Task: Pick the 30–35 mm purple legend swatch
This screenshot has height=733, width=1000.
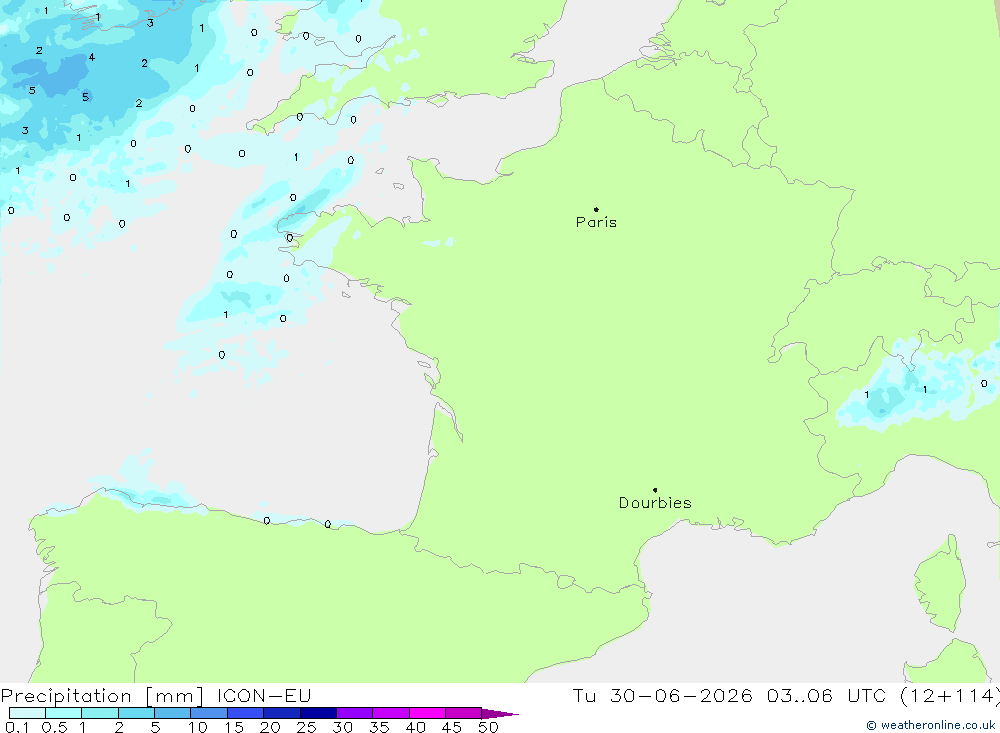Action: click(x=355, y=713)
